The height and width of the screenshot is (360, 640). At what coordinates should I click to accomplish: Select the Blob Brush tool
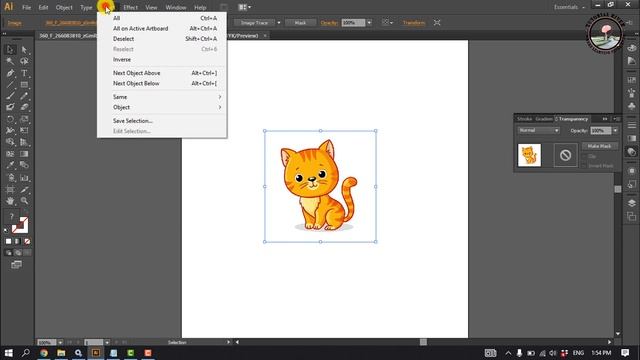(10, 107)
